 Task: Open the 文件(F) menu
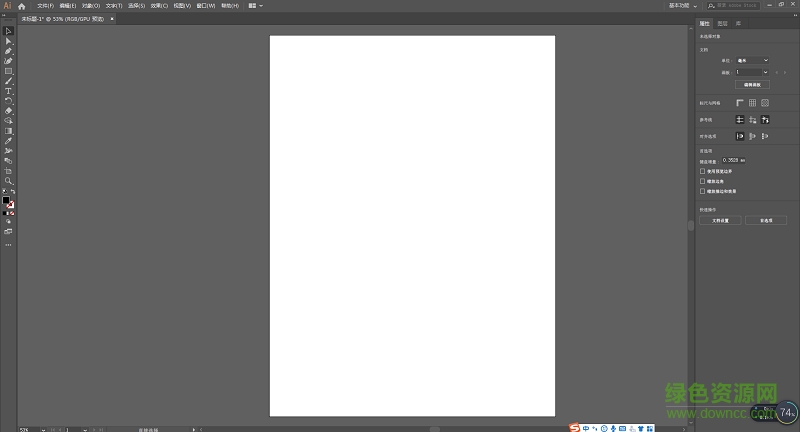45,6
